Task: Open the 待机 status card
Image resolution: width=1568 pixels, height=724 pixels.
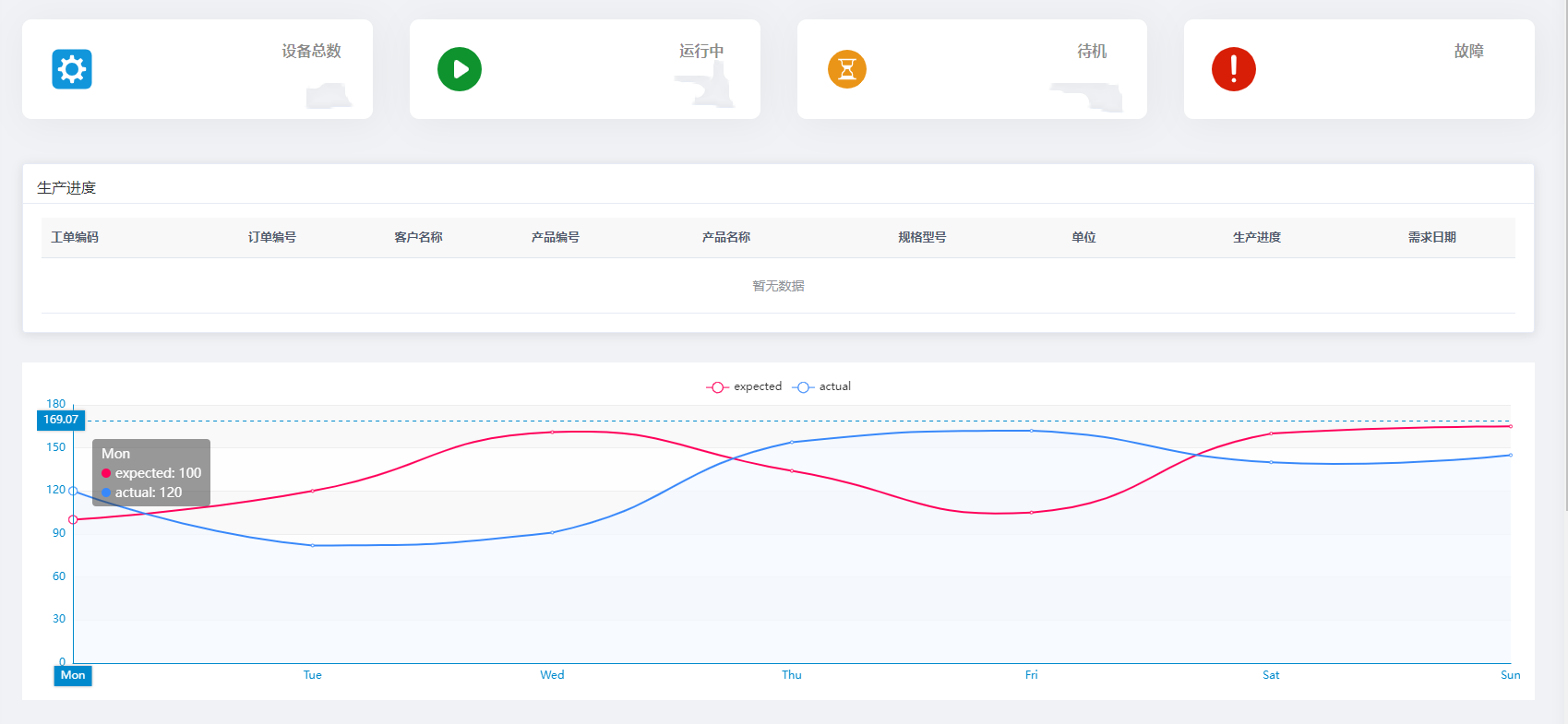Action: pos(972,69)
